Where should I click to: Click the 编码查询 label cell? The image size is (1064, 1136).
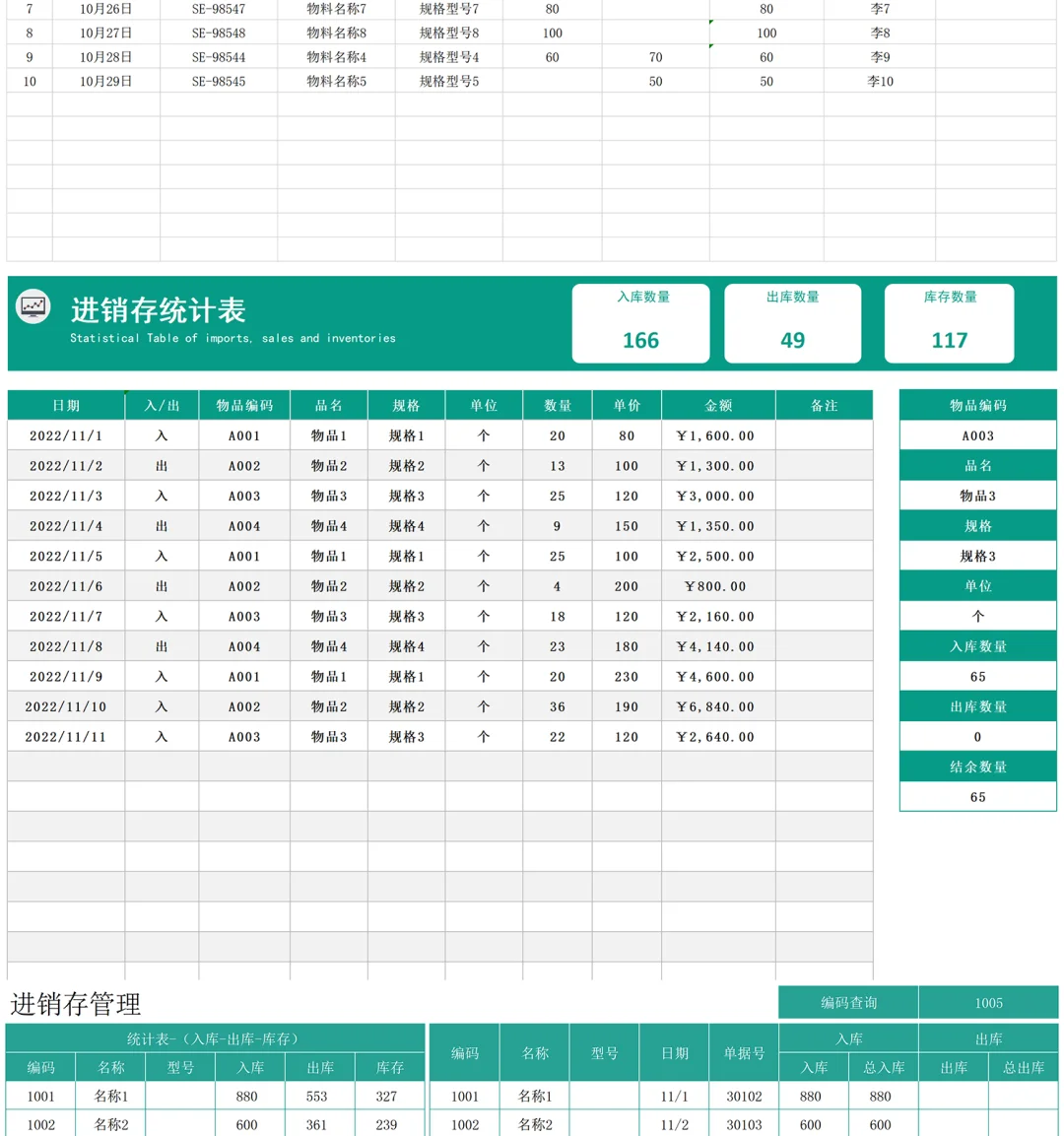tap(848, 1003)
